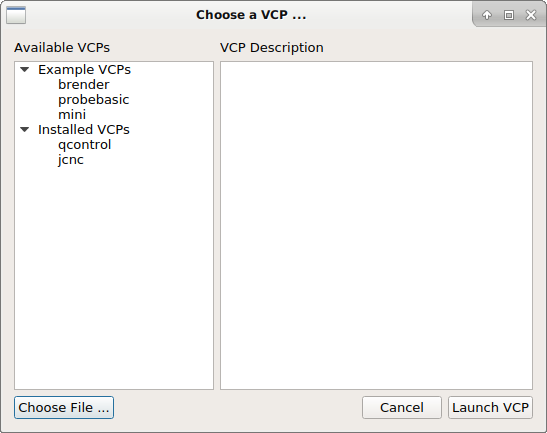Select the mini VCP entry
The image size is (547, 433).
[x=72, y=114]
